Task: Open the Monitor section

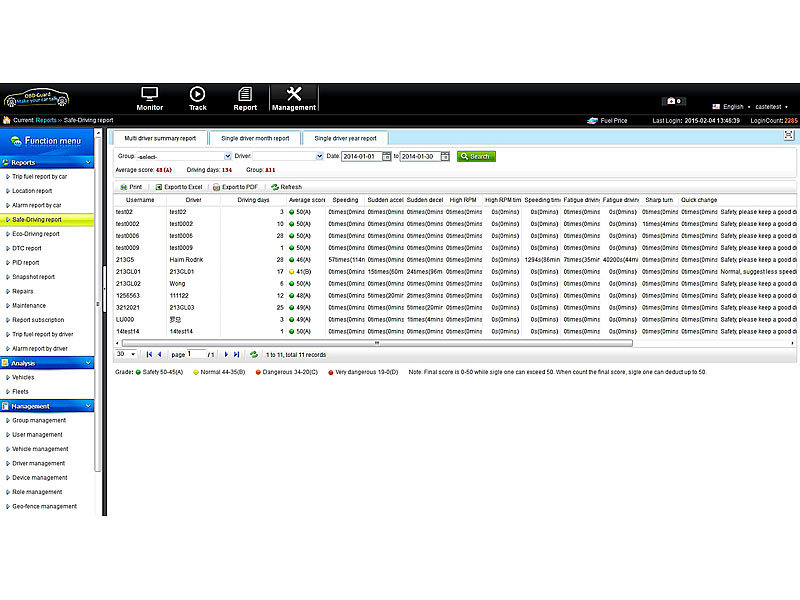Action: [149, 99]
